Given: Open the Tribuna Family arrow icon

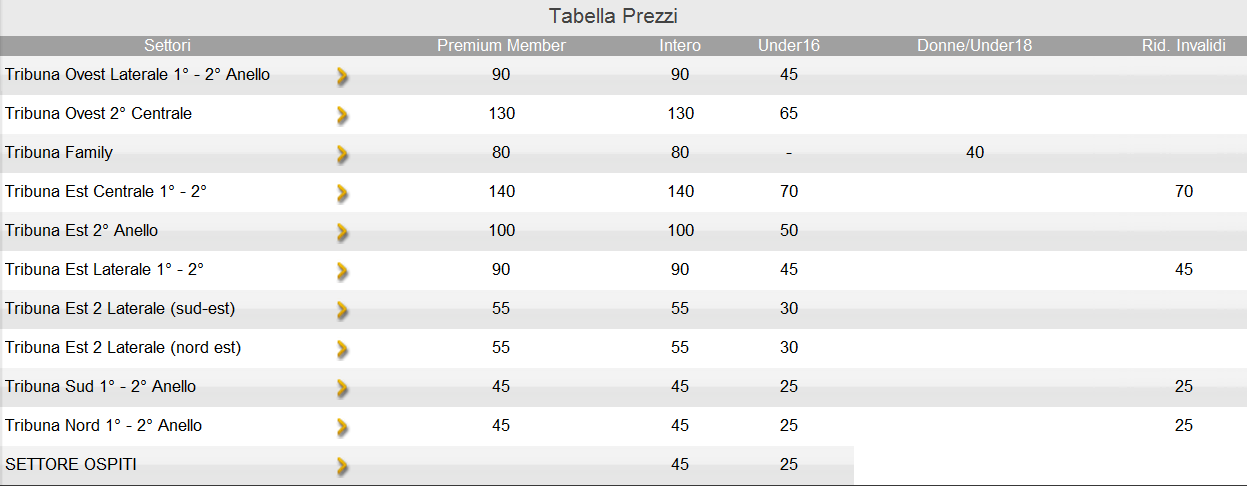Looking at the screenshot, I should pyautogui.click(x=342, y=154).
